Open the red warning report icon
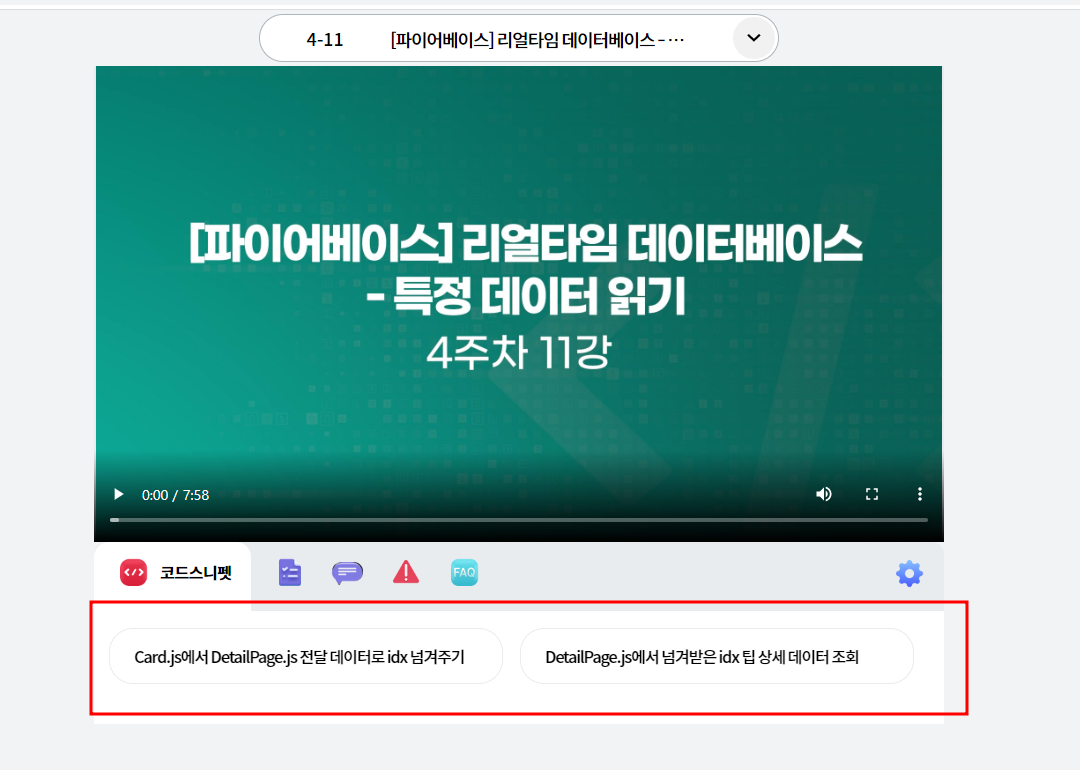The image size is (1080, 770). 406,572
